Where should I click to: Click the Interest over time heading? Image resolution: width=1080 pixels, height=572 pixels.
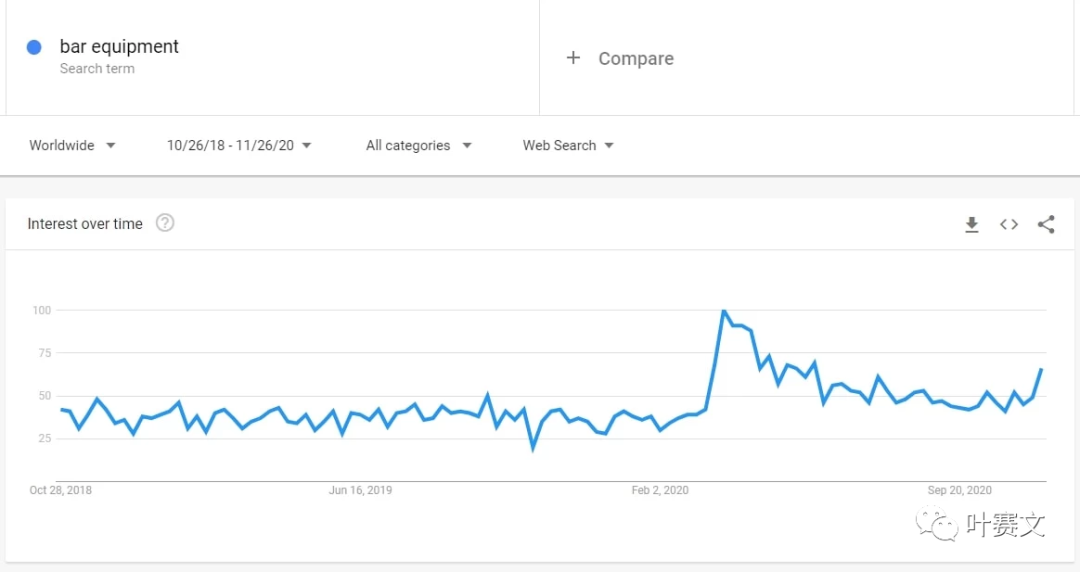pyautogui.click(x=85, y=224)
